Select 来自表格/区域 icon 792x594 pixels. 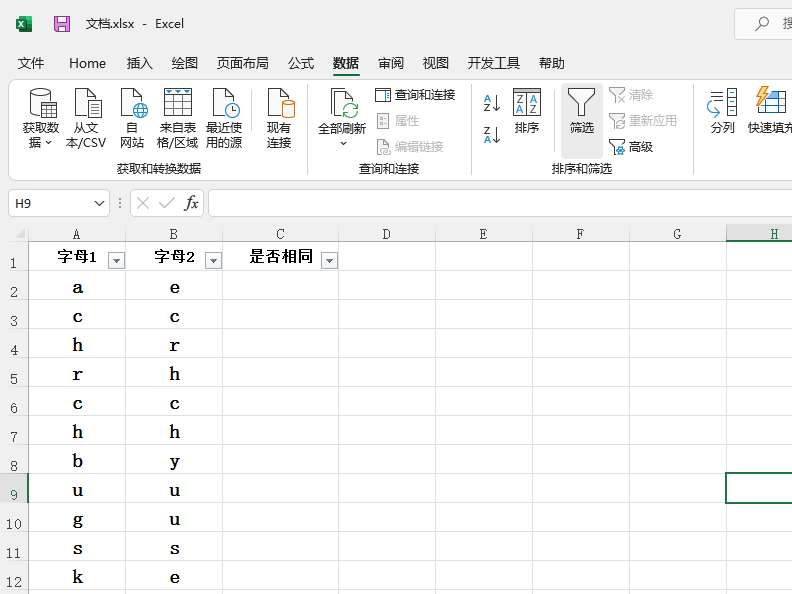tap(178, 103)
